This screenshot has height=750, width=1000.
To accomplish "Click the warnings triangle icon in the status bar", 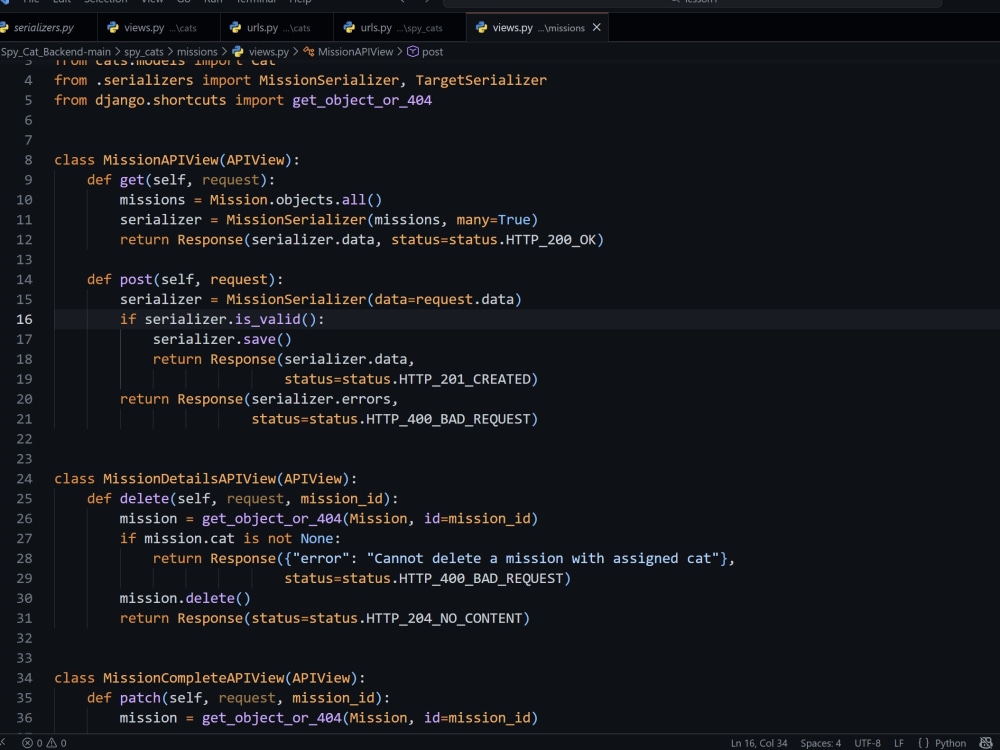I will (52, 743).
